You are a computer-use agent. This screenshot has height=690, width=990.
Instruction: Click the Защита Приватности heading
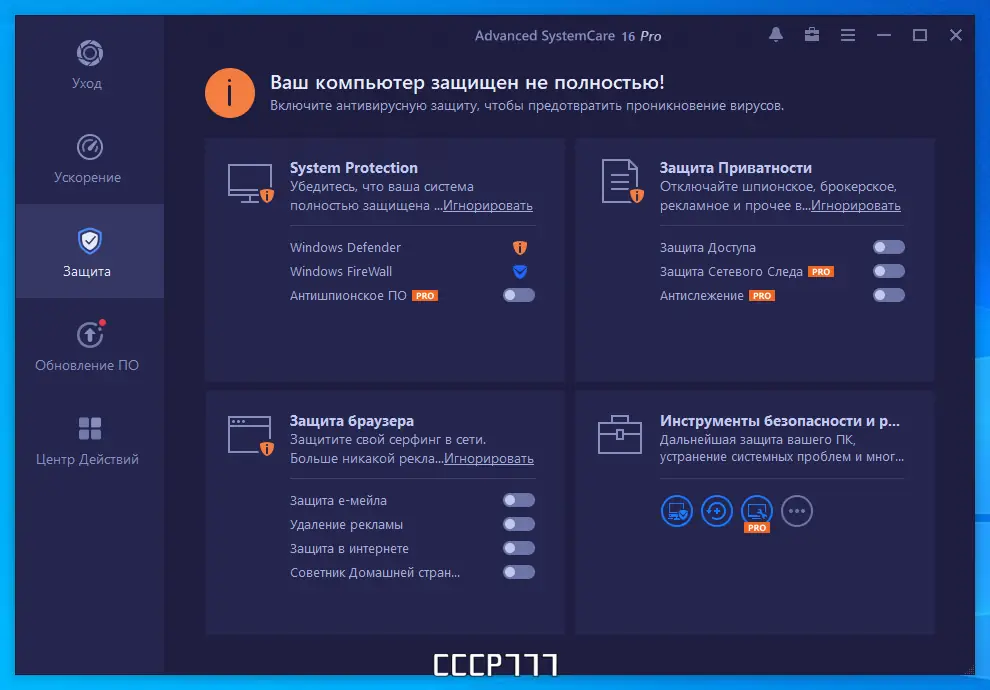click(x=736, y=168)
